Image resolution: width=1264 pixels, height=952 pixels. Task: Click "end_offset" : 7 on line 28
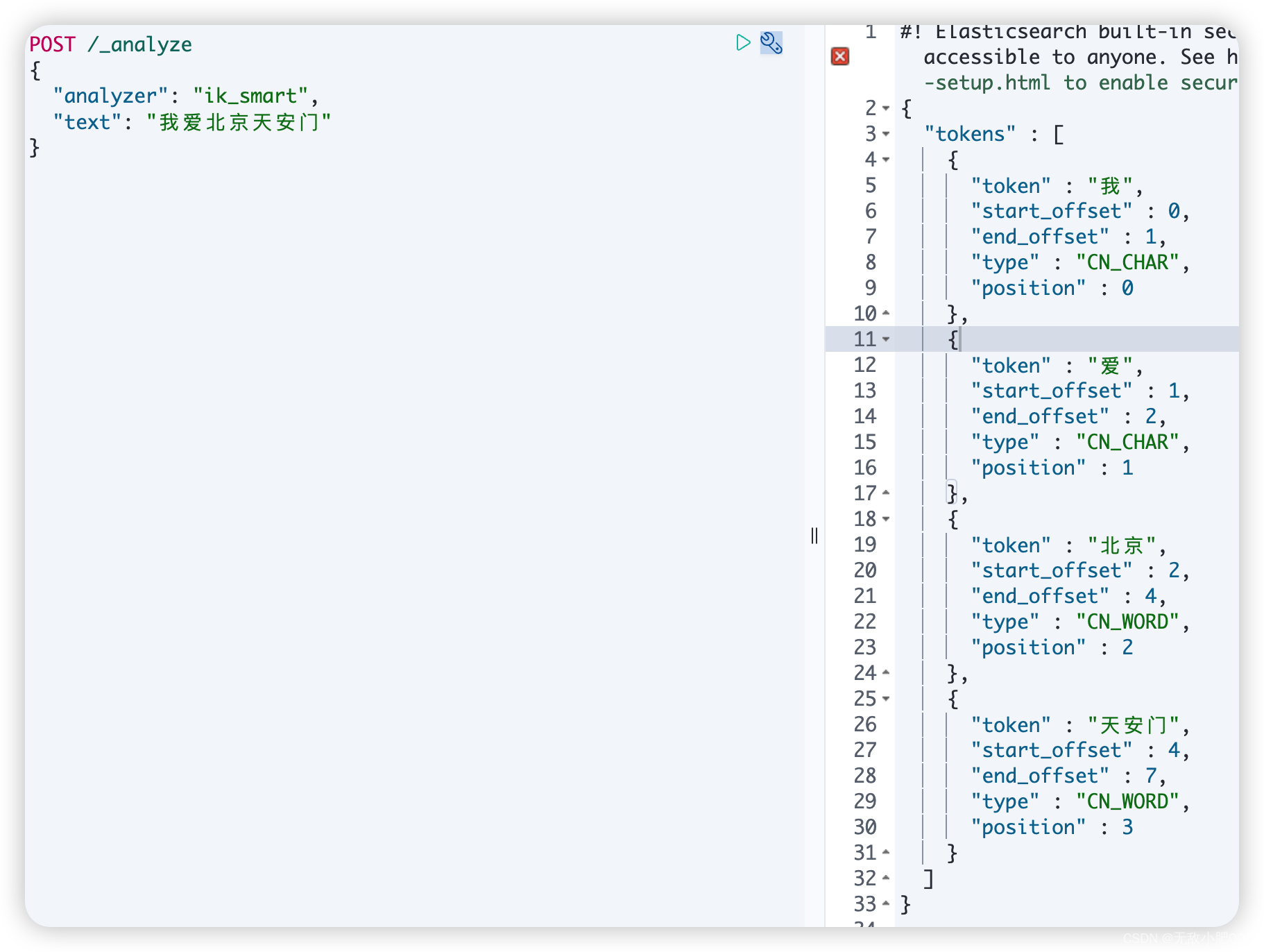pos(1068,776)
